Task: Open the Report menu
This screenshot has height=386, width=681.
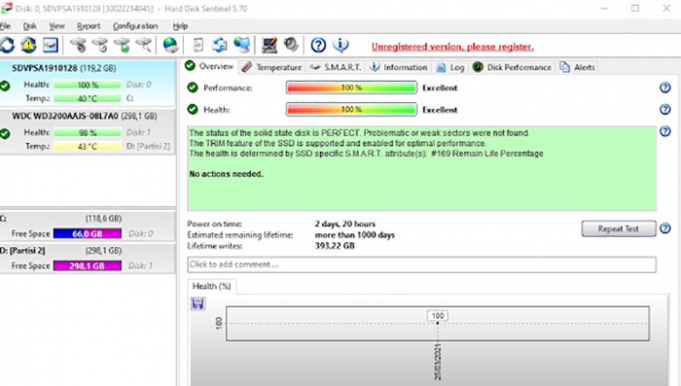Action: pos(88,26)
